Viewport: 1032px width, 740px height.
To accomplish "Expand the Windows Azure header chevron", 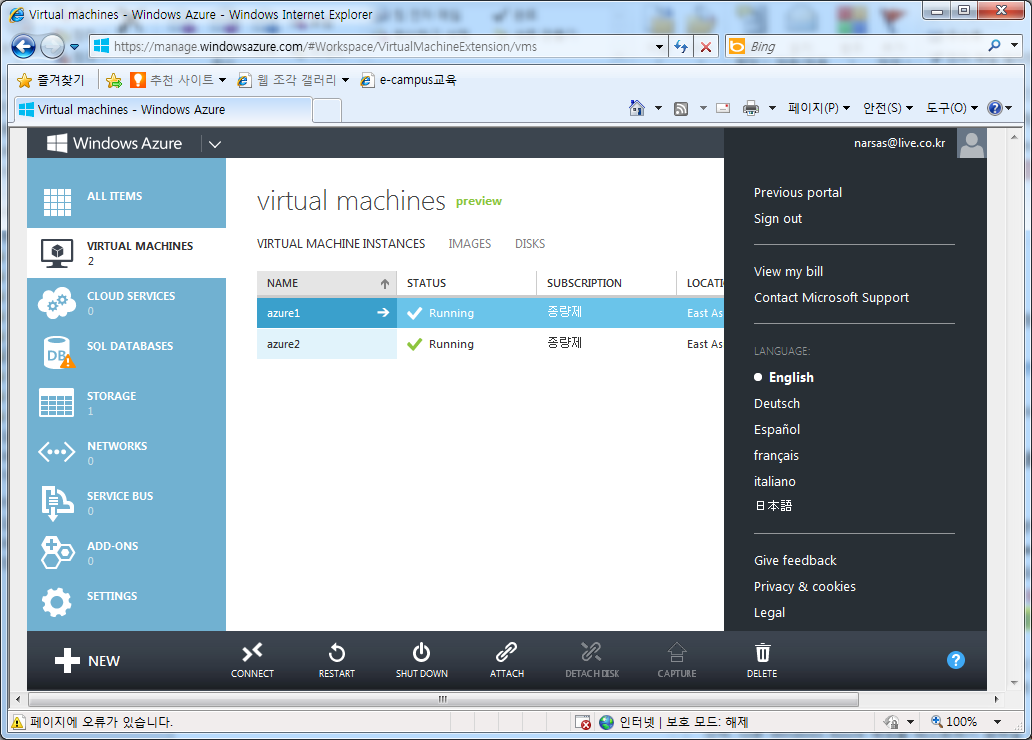I will 215,144.
